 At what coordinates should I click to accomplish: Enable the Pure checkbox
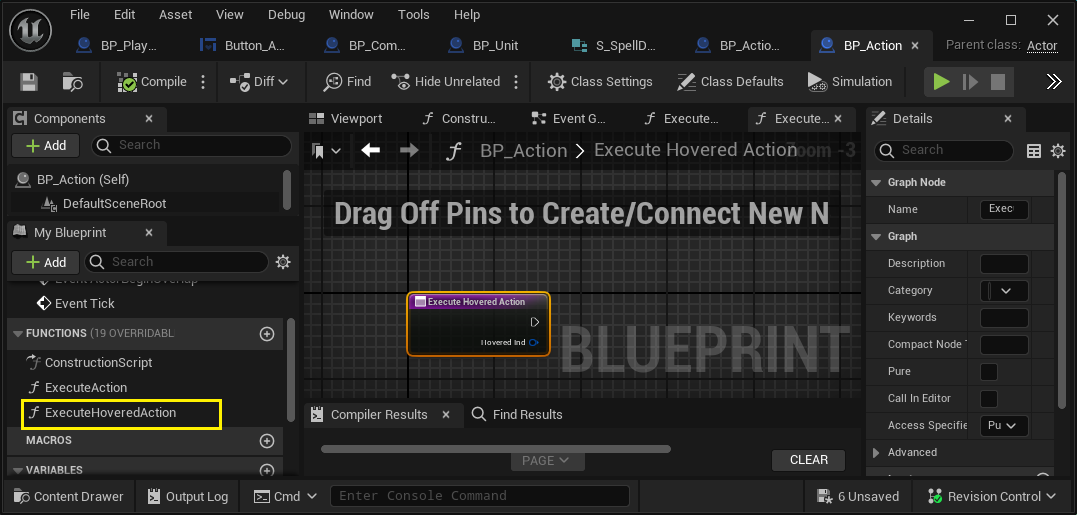[x=989, y=371]
